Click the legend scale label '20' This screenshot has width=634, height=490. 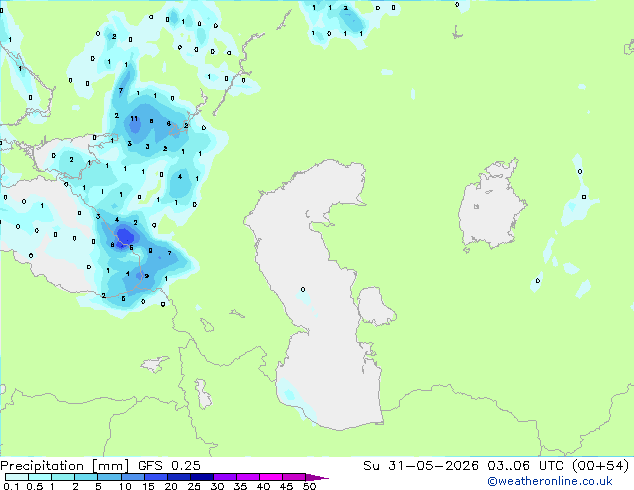point(171,486)
